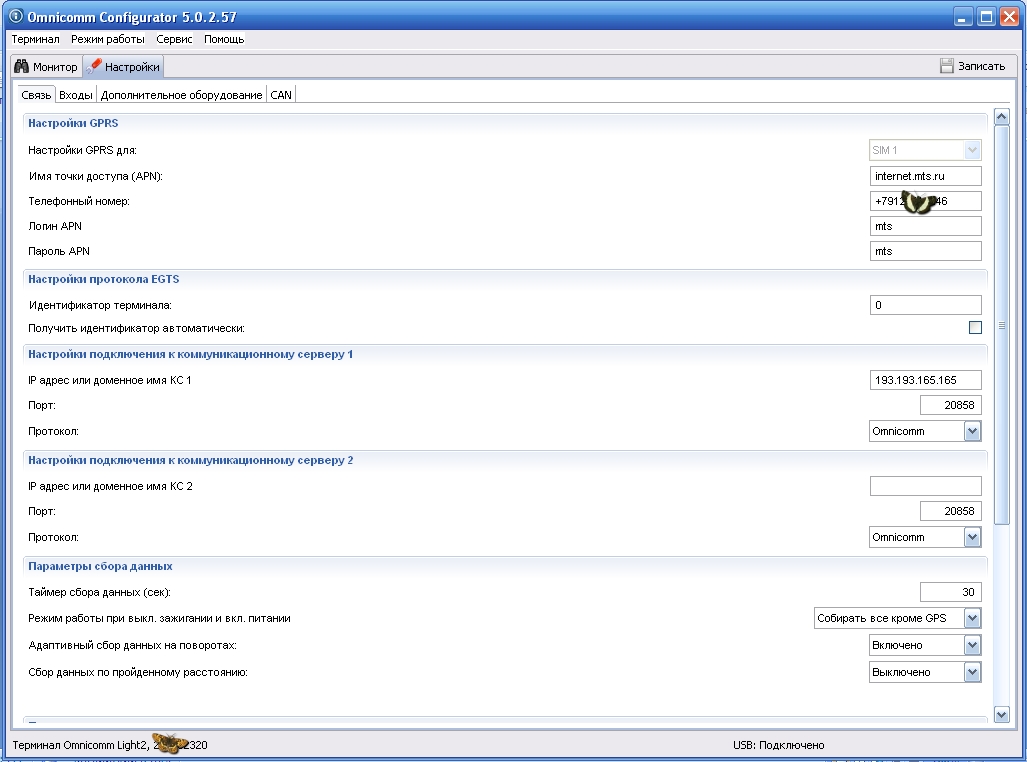Open protocol dropdown for communication server 2
Screen dimensions: 1027x762
coord(972,538)
